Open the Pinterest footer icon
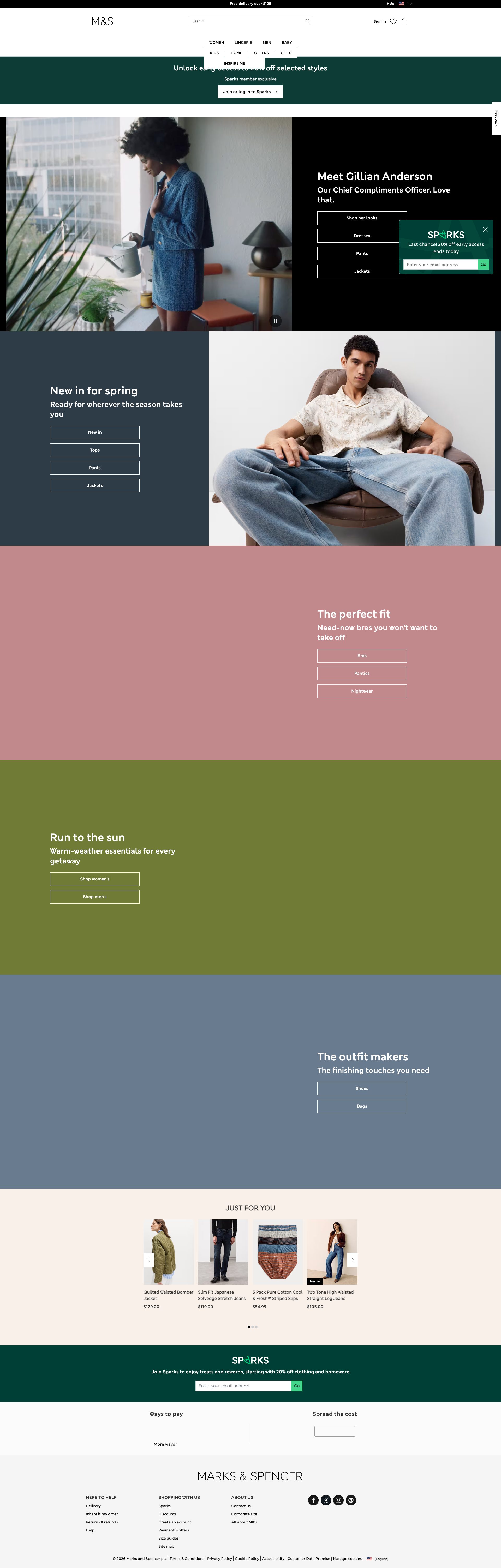This screenshot has height=1568, width=501. (351, 1500)
